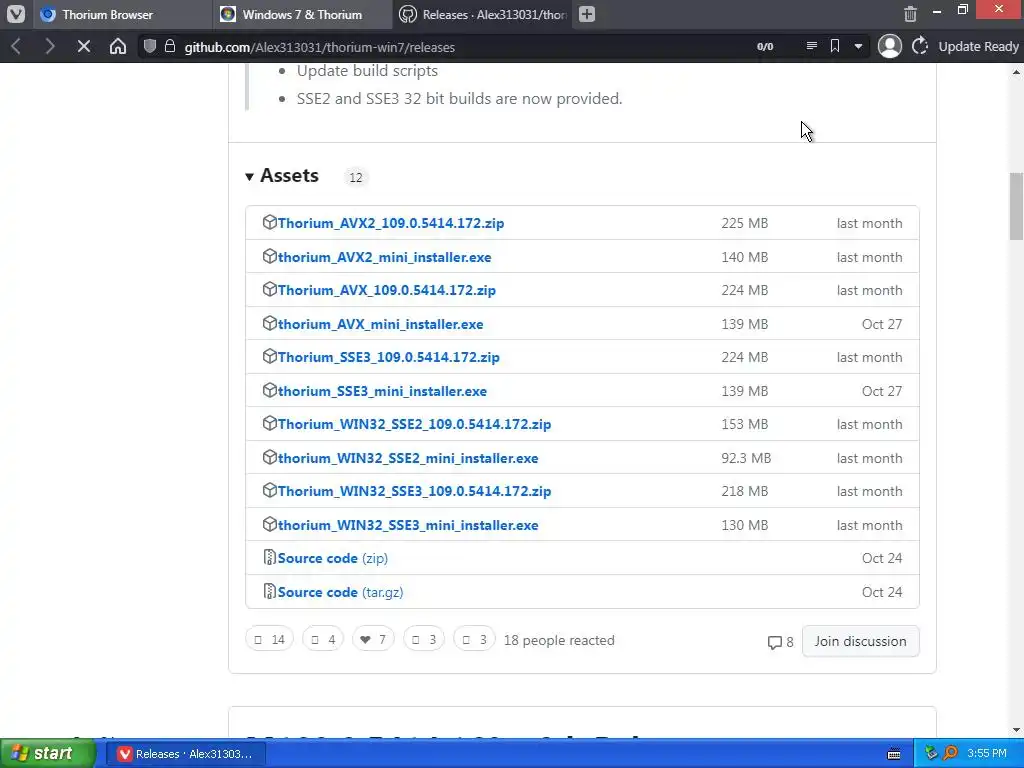Switch to the Thorium Browser tab
This screenshot has width=1024, height=768.
click(122, 14)
